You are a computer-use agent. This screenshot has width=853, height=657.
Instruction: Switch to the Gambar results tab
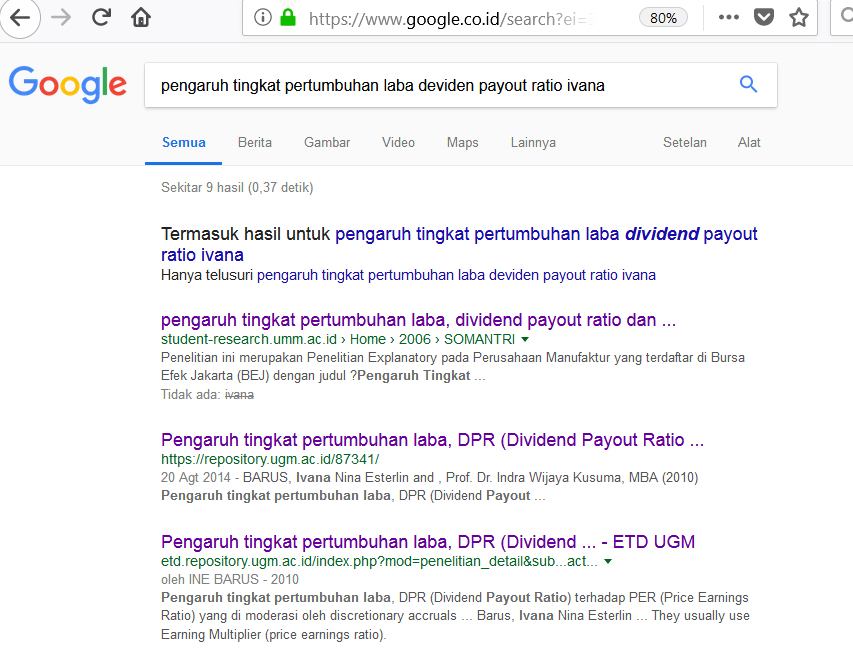click(x=327, y=142)
